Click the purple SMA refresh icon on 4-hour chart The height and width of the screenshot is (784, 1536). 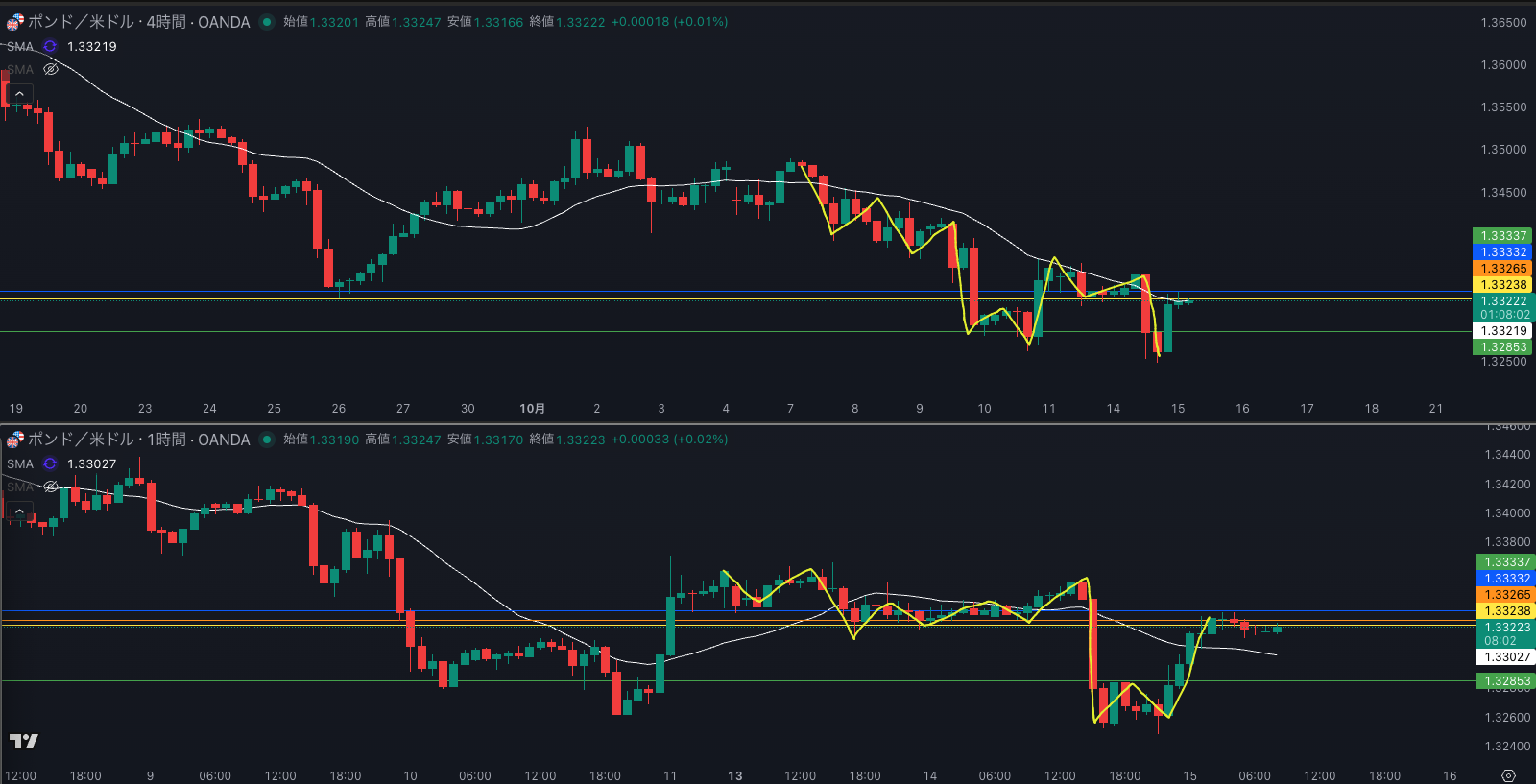pyautogui.click(x=50, y=46)
